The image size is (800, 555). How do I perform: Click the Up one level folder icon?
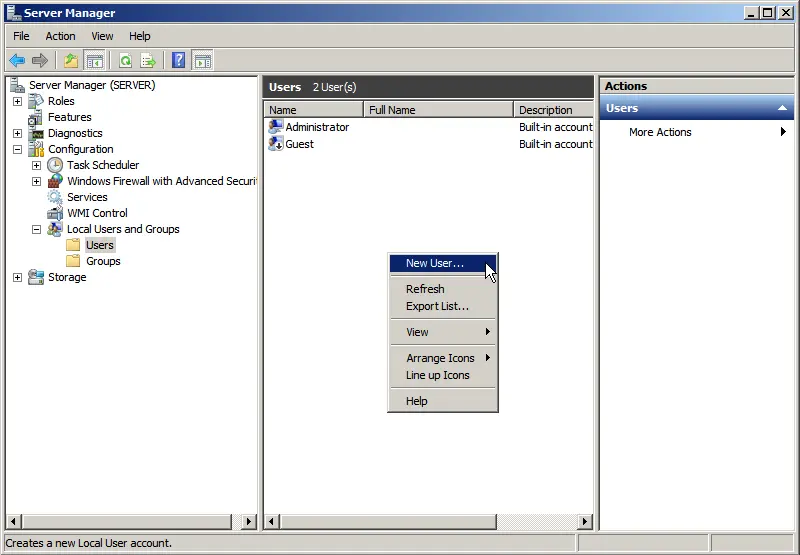click(71, 60)
